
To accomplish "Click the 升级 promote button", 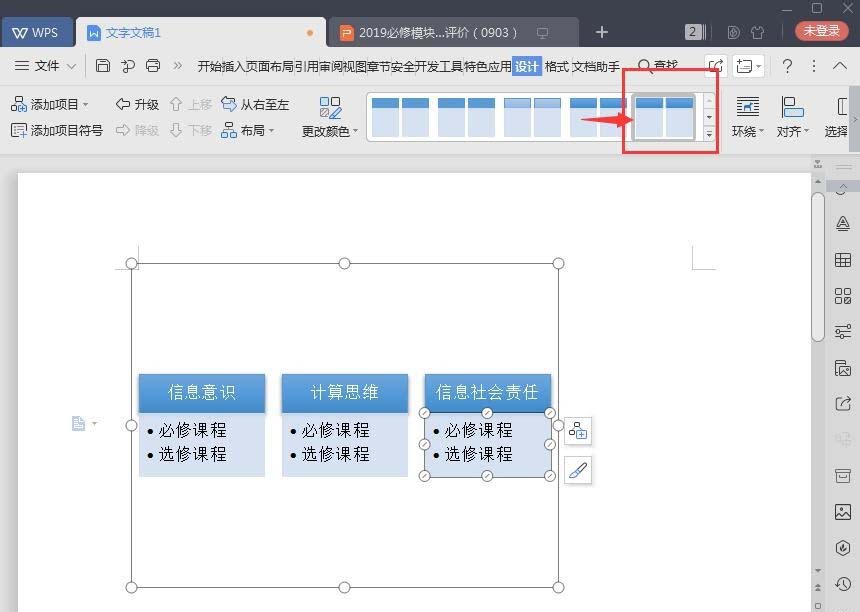I will pyautogui.click(x=137, y=104).
